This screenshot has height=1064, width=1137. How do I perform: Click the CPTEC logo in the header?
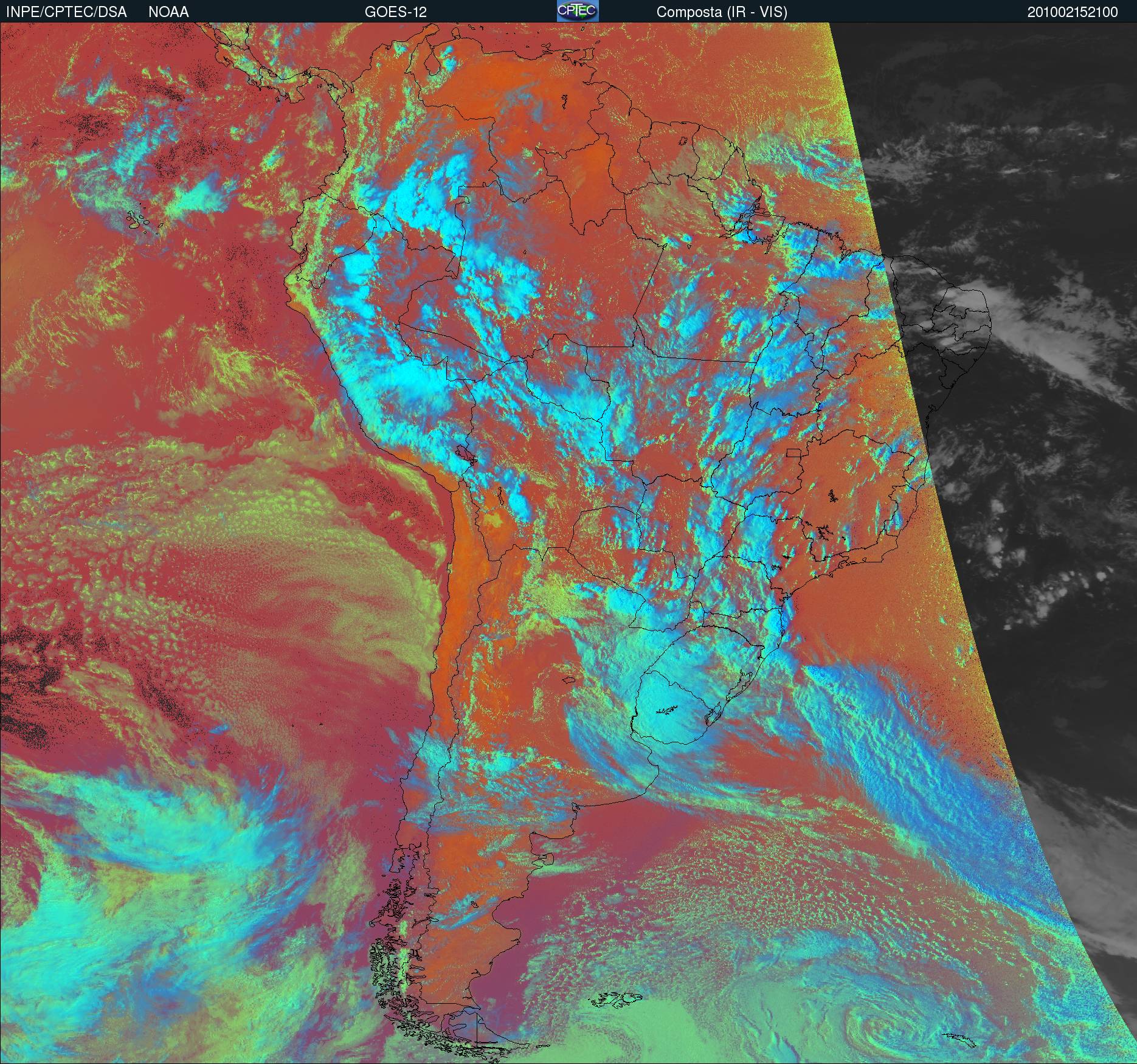point(578,11)
